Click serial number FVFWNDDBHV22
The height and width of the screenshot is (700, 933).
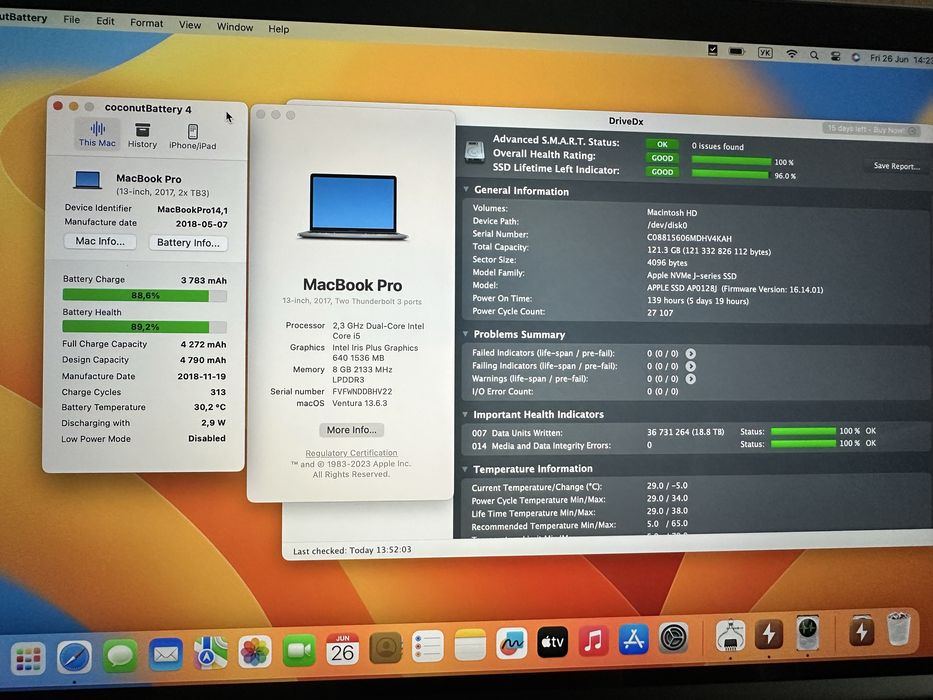click(x=362, y=392)
